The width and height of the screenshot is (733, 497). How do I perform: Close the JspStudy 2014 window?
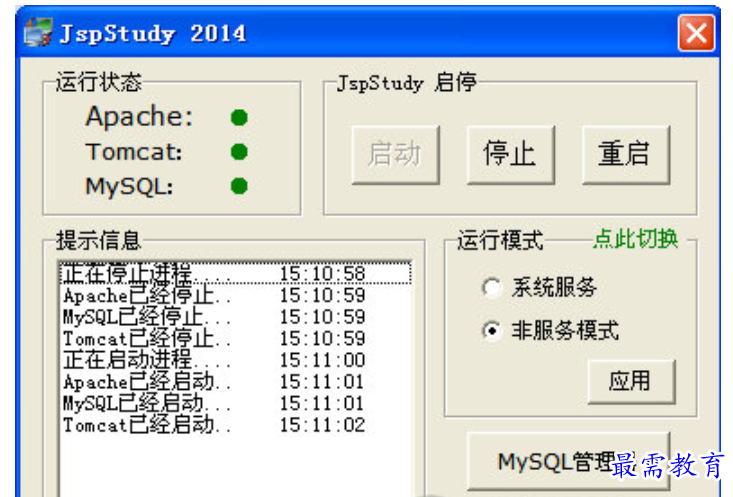tap(696, 33)
